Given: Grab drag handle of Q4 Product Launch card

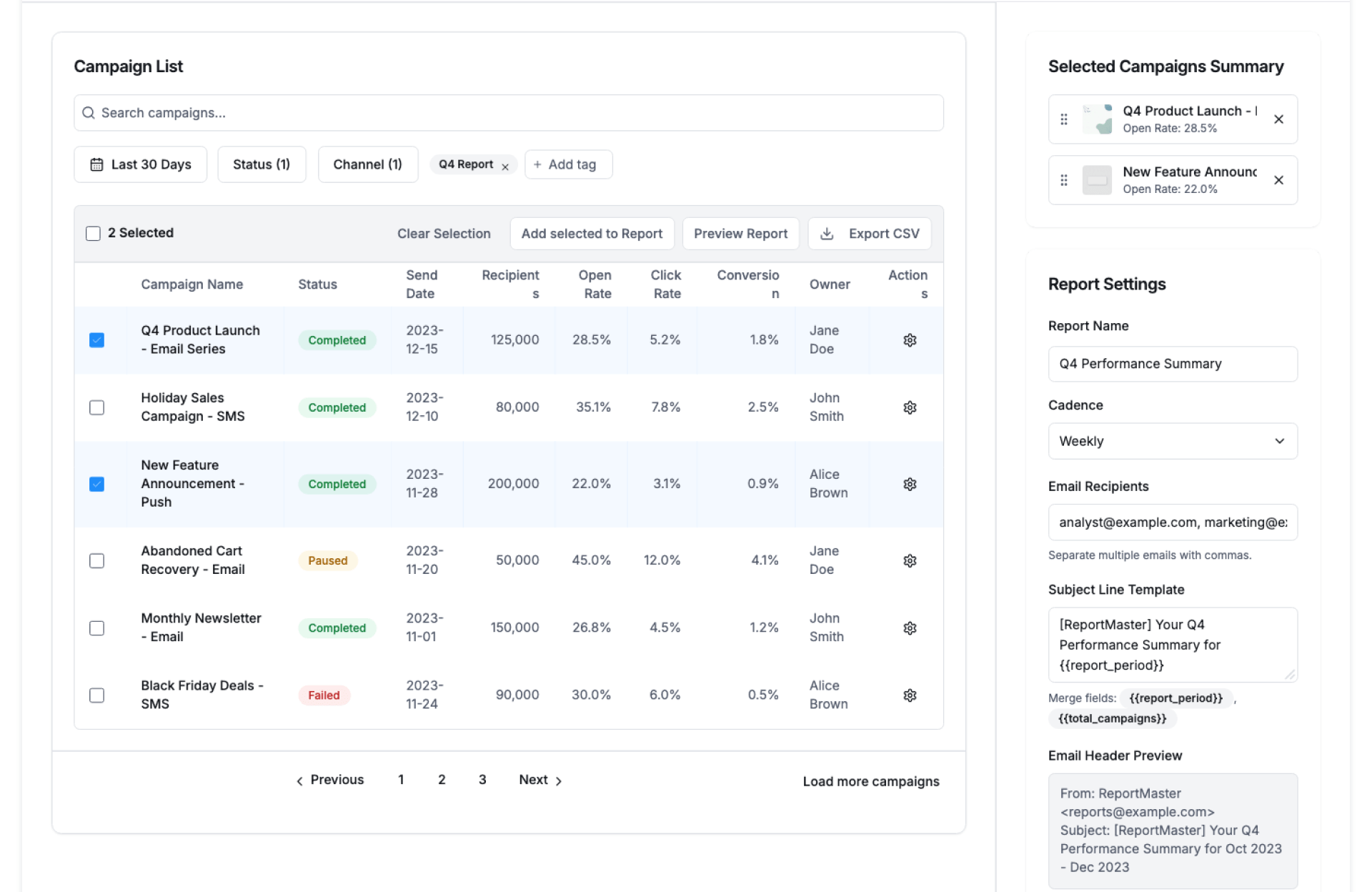Looking at the screenshot, I should click(x=1063, y=119).
